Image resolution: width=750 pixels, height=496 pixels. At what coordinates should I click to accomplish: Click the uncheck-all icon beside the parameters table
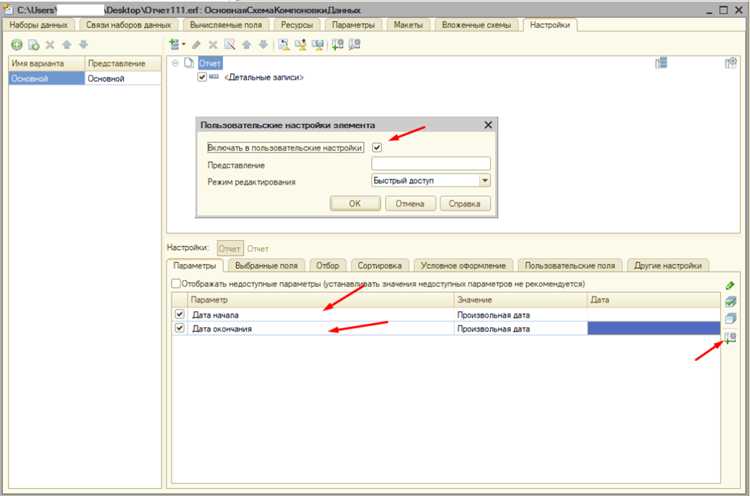tap(730, 318)
